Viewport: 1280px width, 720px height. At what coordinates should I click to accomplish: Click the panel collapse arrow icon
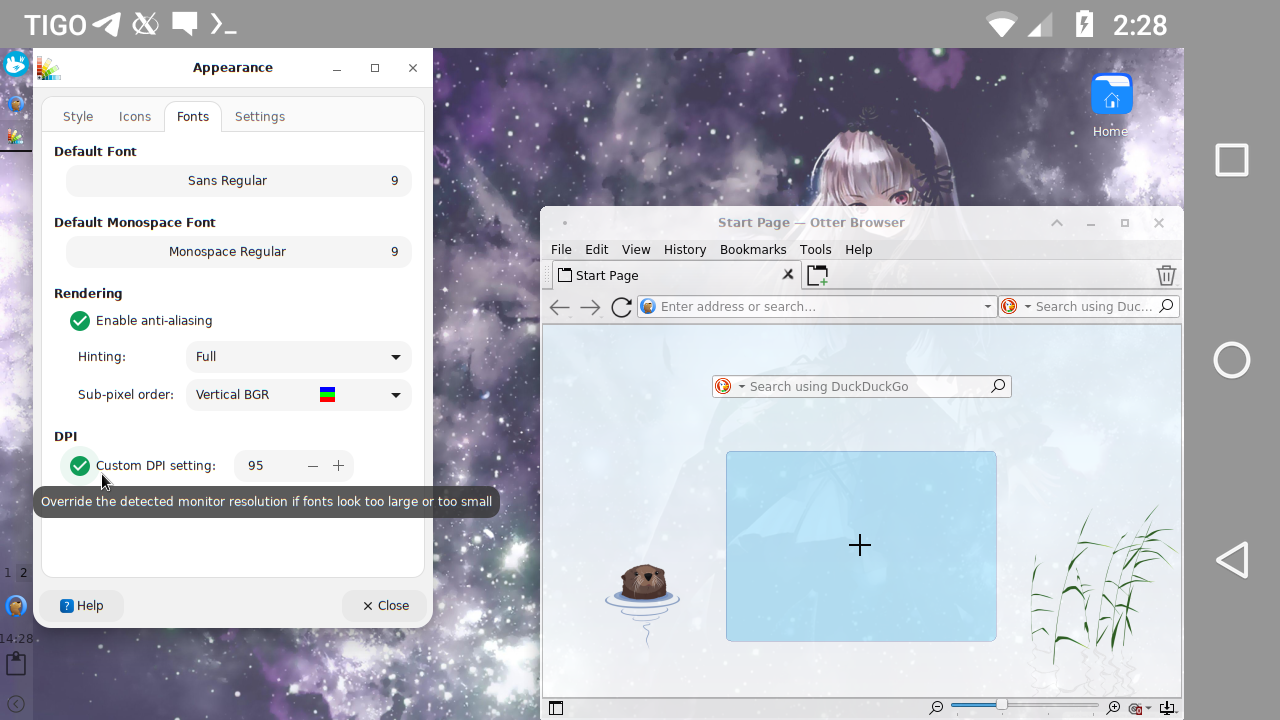click(x=15, y=705)
